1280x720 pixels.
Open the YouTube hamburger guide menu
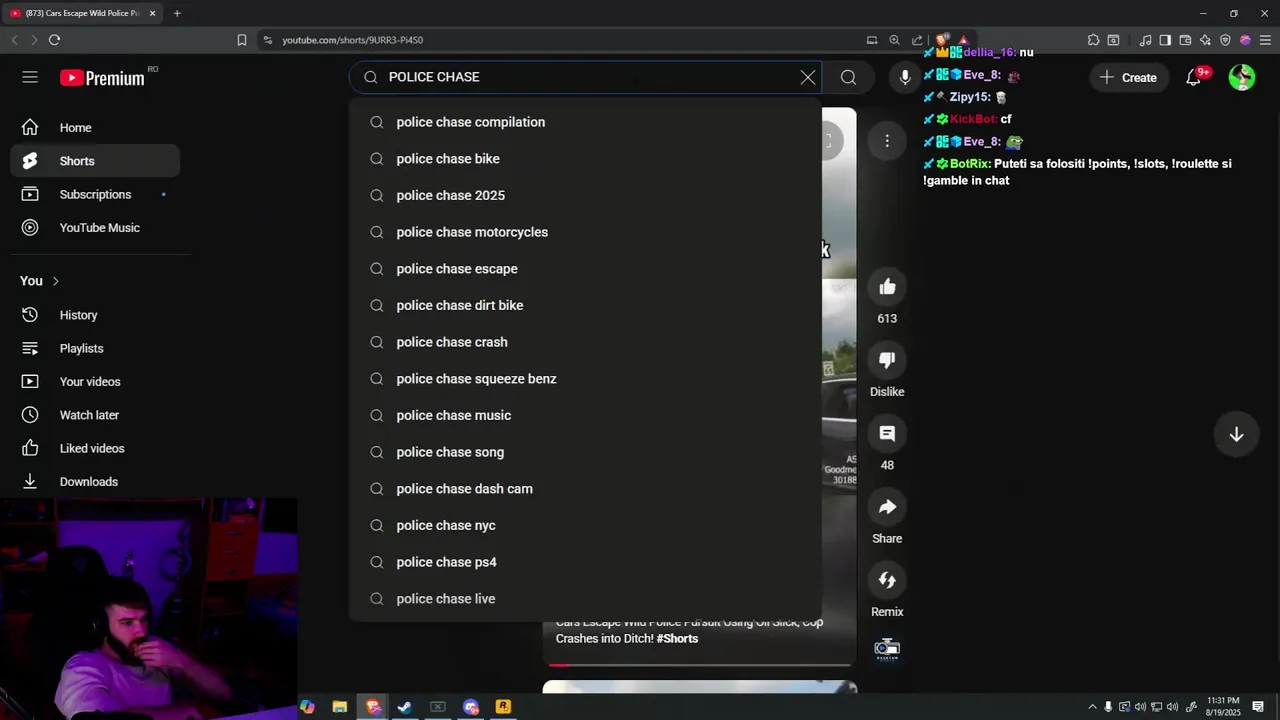[30, 77]
